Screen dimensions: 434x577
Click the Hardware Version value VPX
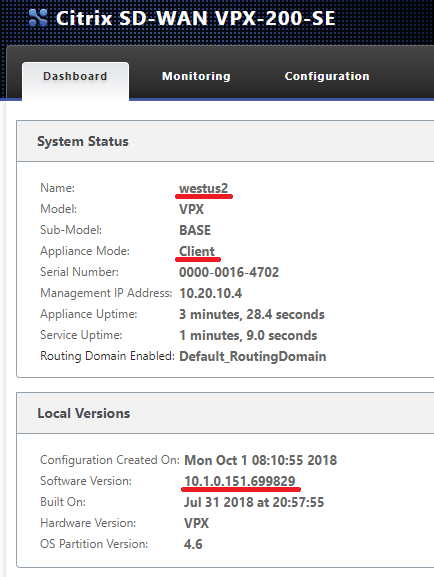(196, 523)
